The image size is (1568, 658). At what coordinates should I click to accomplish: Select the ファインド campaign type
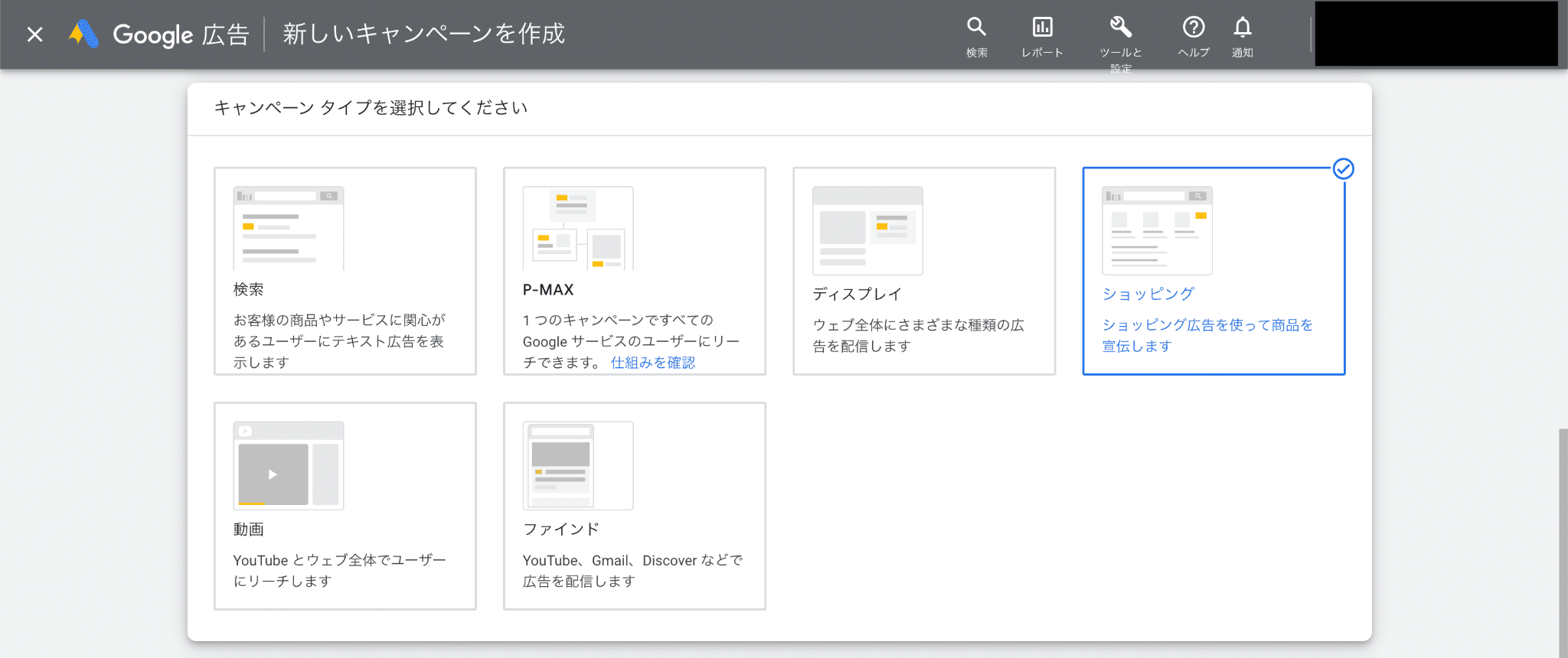point(635,506)
